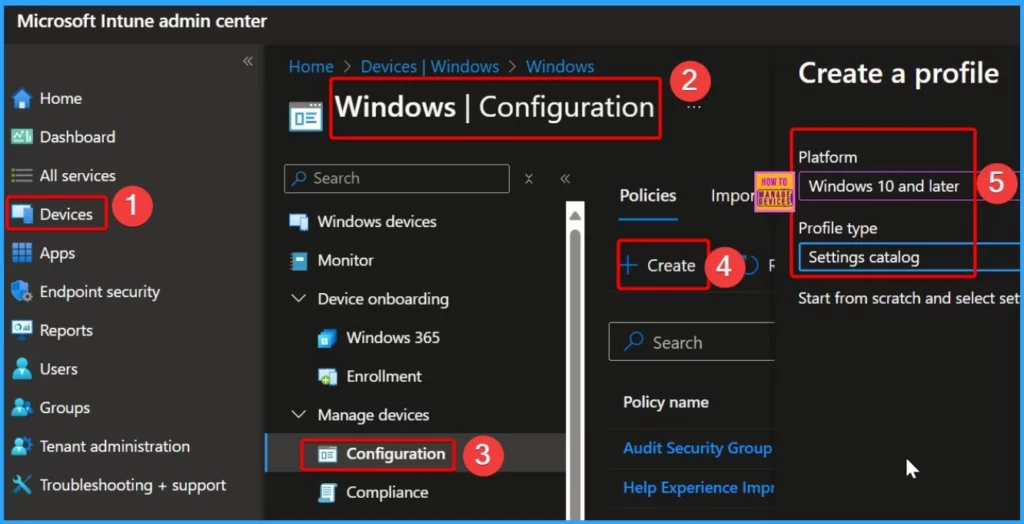Image resolution: width=1024 pixels, height=524 pixels.
Task: Click the All services list icon
Action: point(22,176)
